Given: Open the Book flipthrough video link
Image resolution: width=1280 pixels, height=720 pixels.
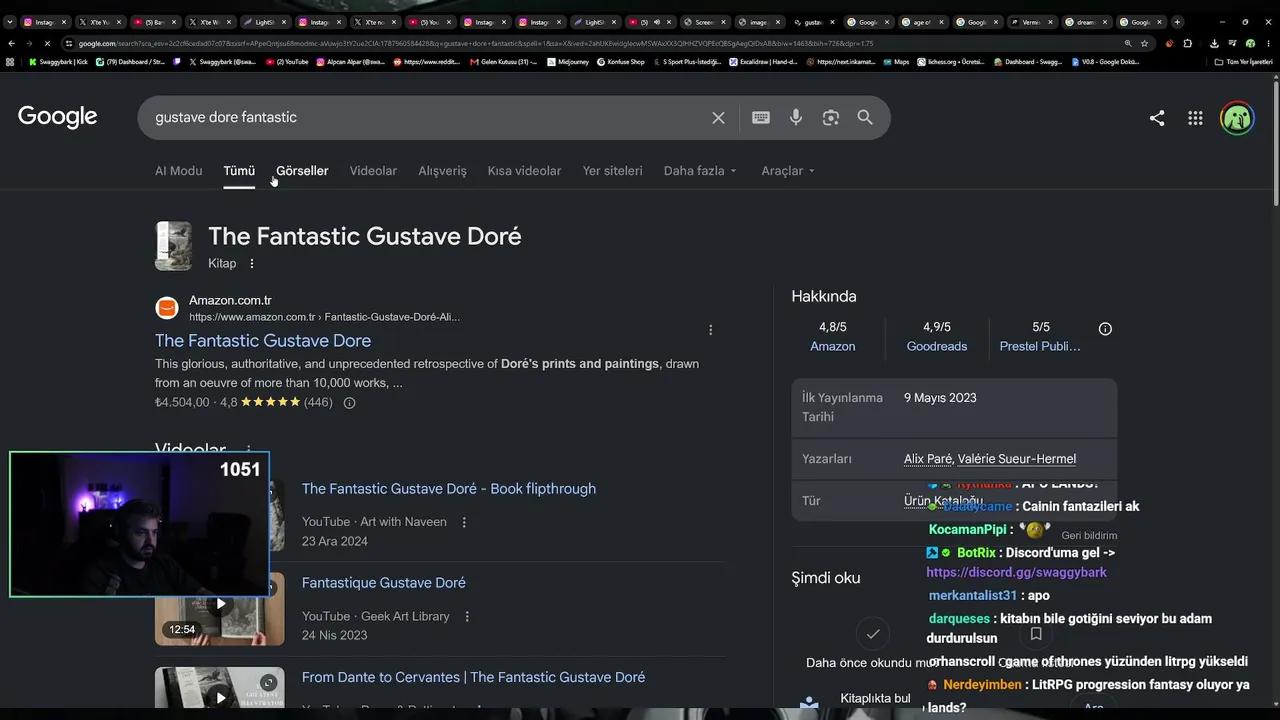Looking at the screenshot, I should (x=449, y=489).
